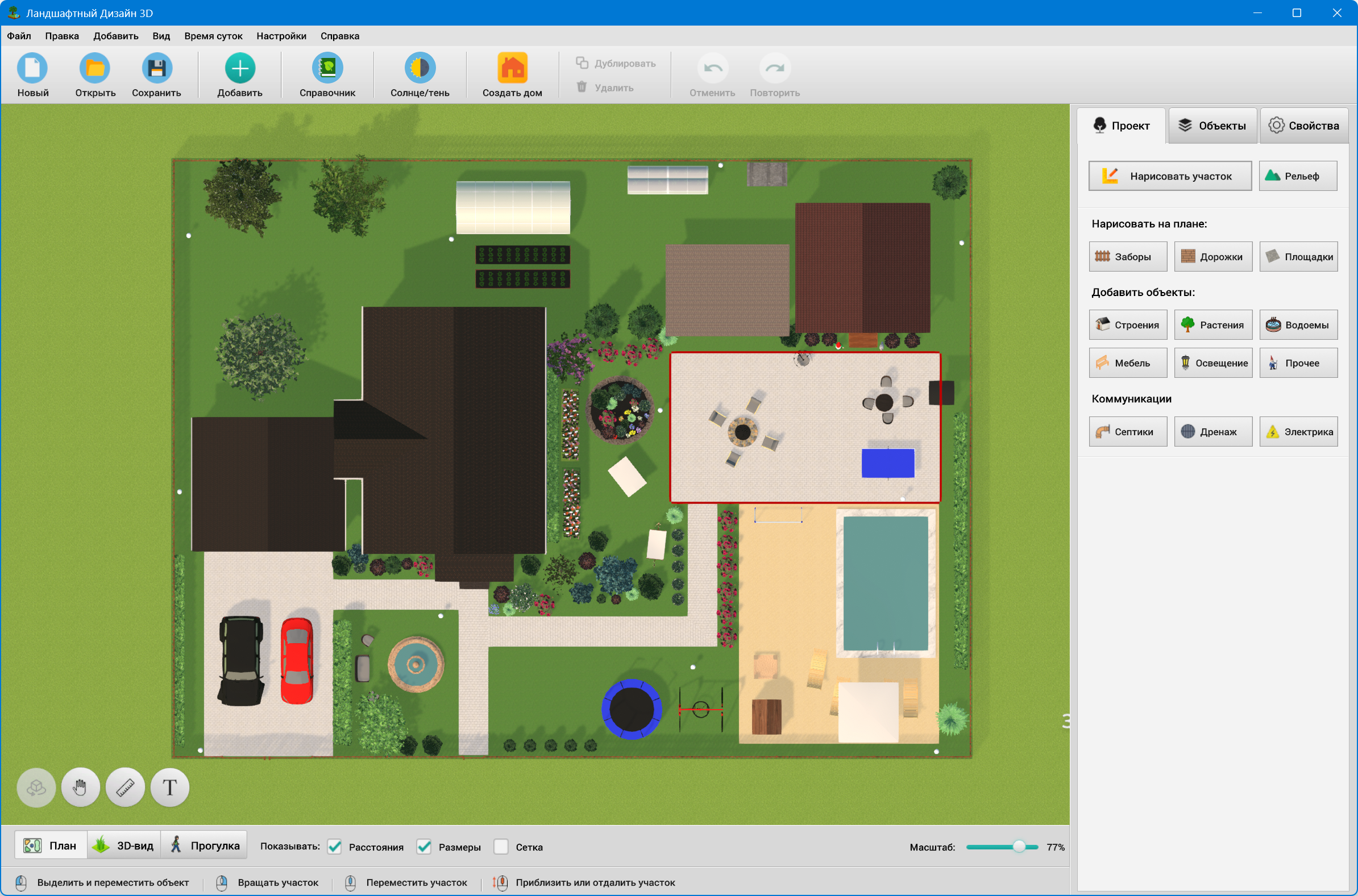The image size is (1358, 896).
Task: Click the Водоемы water bodies button
Action: [1298, 324]
